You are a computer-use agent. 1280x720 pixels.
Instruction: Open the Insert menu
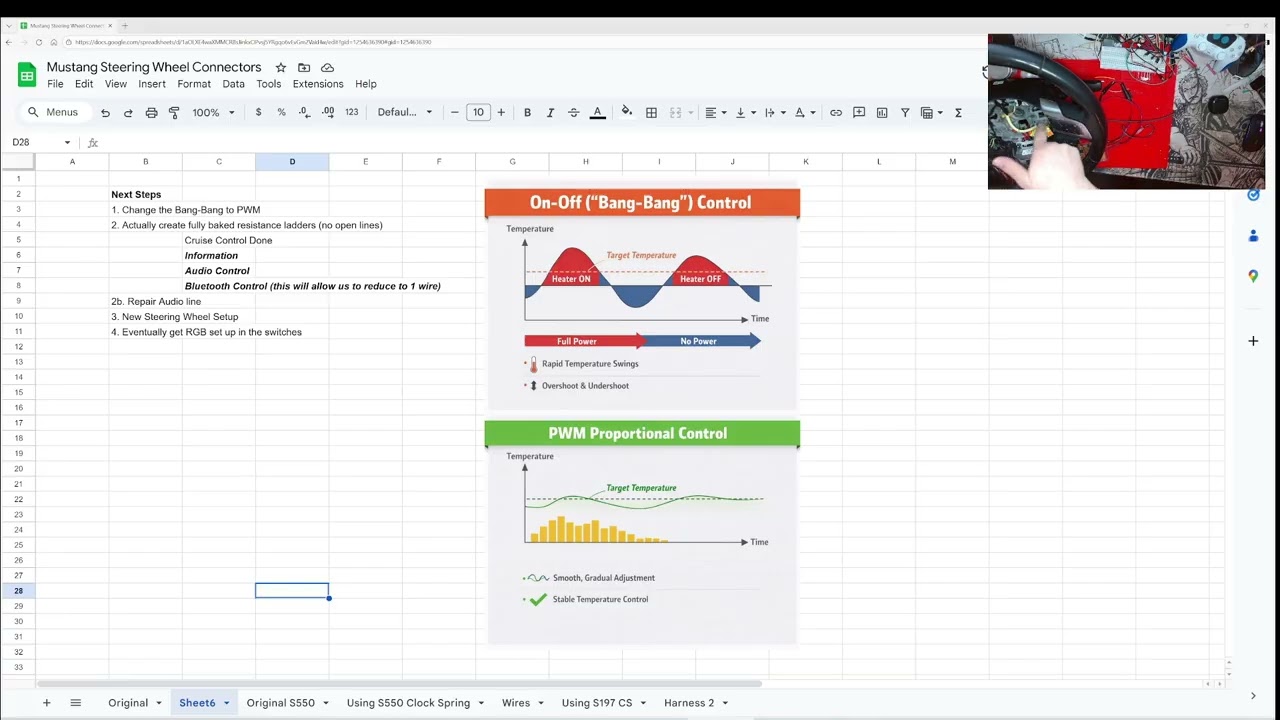pos(152,84)
